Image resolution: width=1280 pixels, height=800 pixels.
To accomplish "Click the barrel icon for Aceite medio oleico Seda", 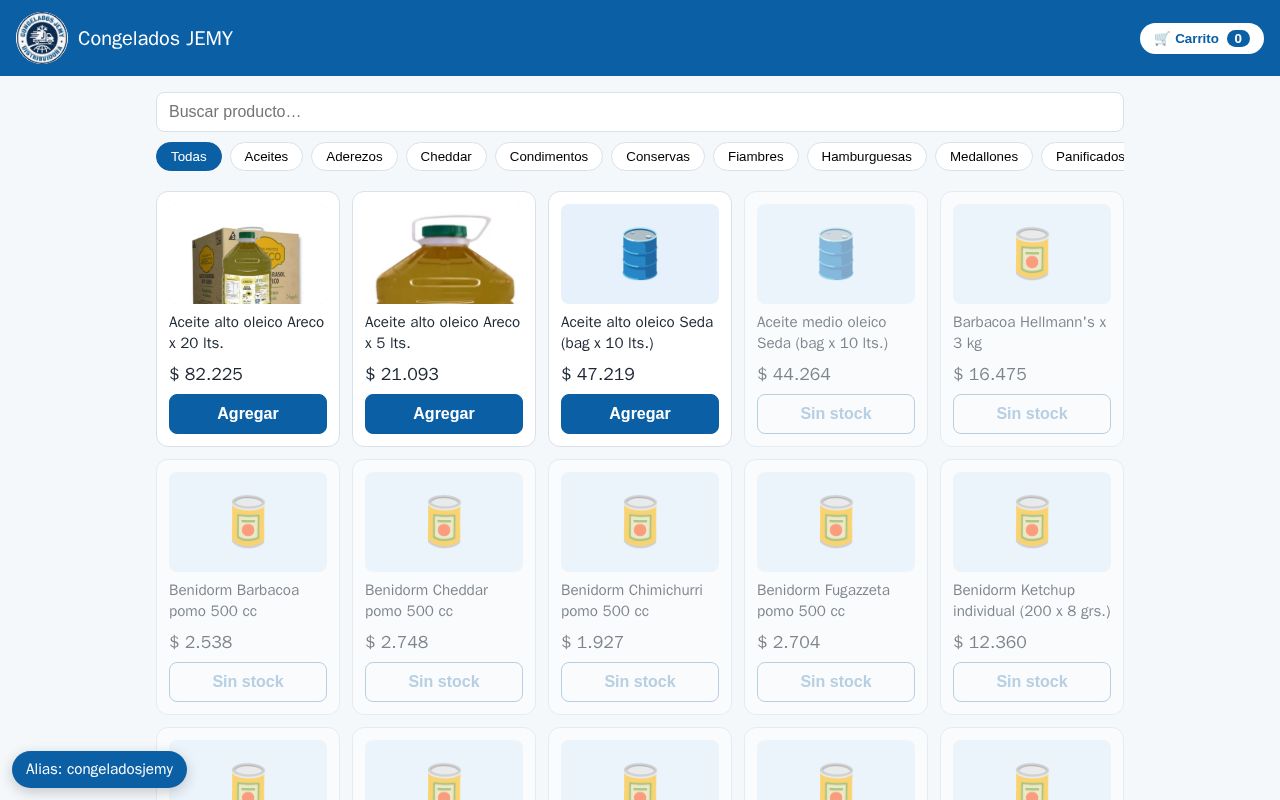I will point(836,254).
